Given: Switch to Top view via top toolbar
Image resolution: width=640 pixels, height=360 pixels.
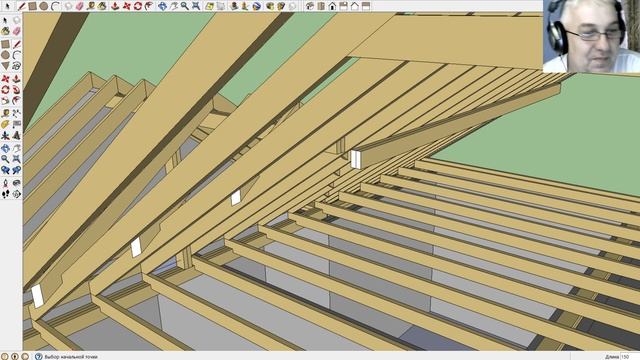Looking at the screenshot, I should (321, 6).
